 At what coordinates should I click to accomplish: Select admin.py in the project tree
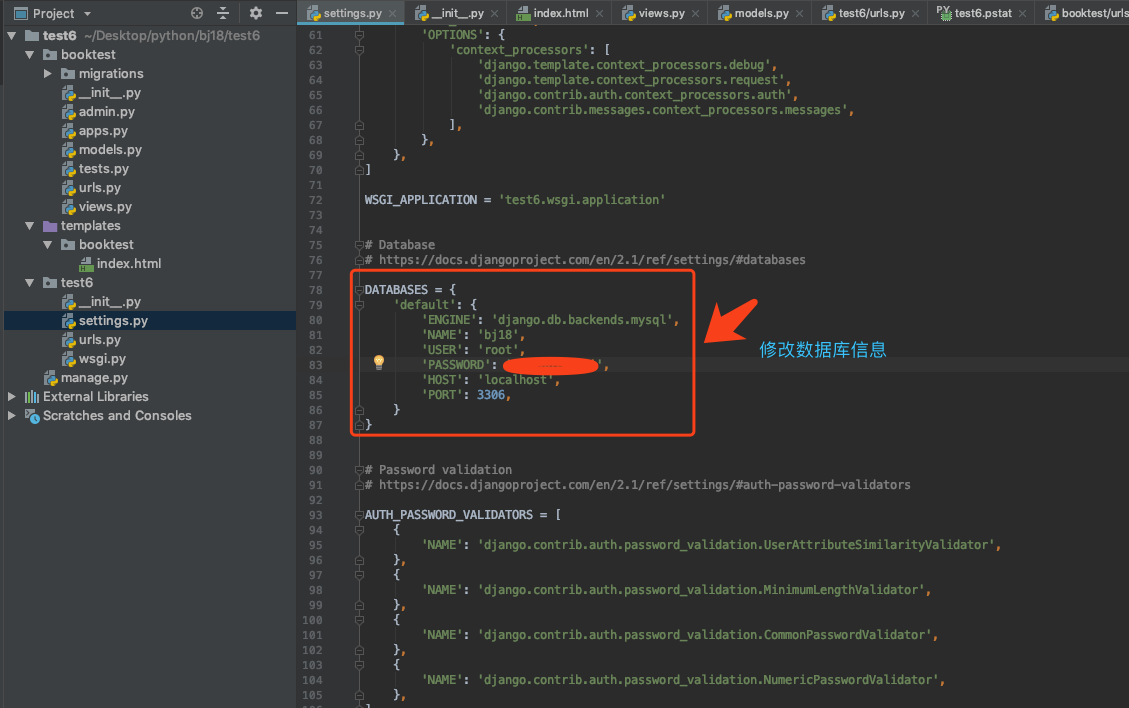point(107,112)
